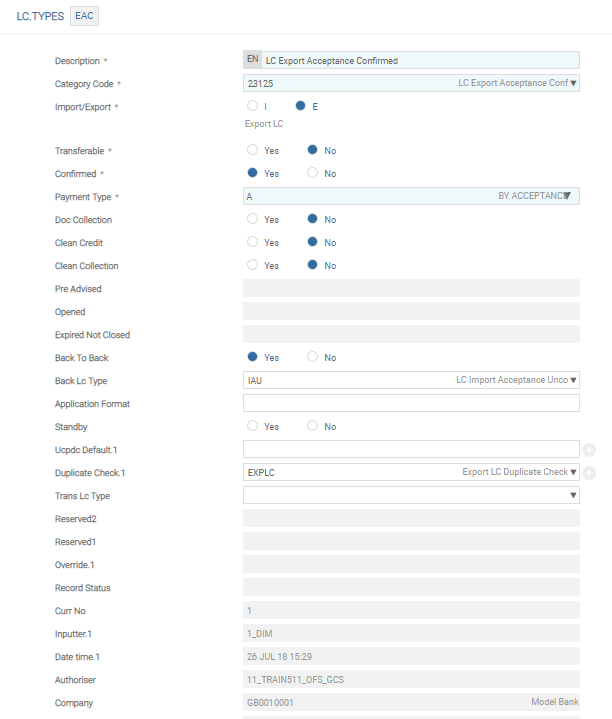This screenshot has height=719, width=612.
Task: Click the Curr No value 1
Action: pos(249,611)
